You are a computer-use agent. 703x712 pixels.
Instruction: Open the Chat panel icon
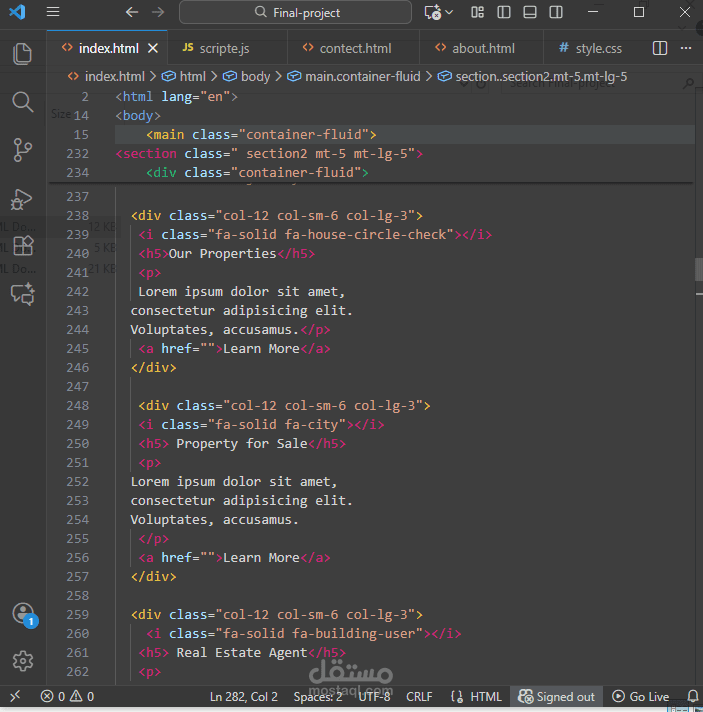pyautogui.click(x=22, y=294)
